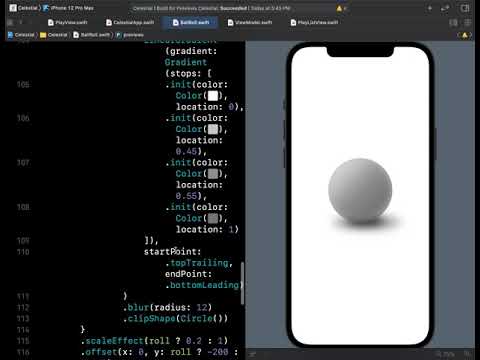This screenshot has height=360, width=480.
Task: Click the code editor vertical scrollbar
Action: click(x=242, y=283)
